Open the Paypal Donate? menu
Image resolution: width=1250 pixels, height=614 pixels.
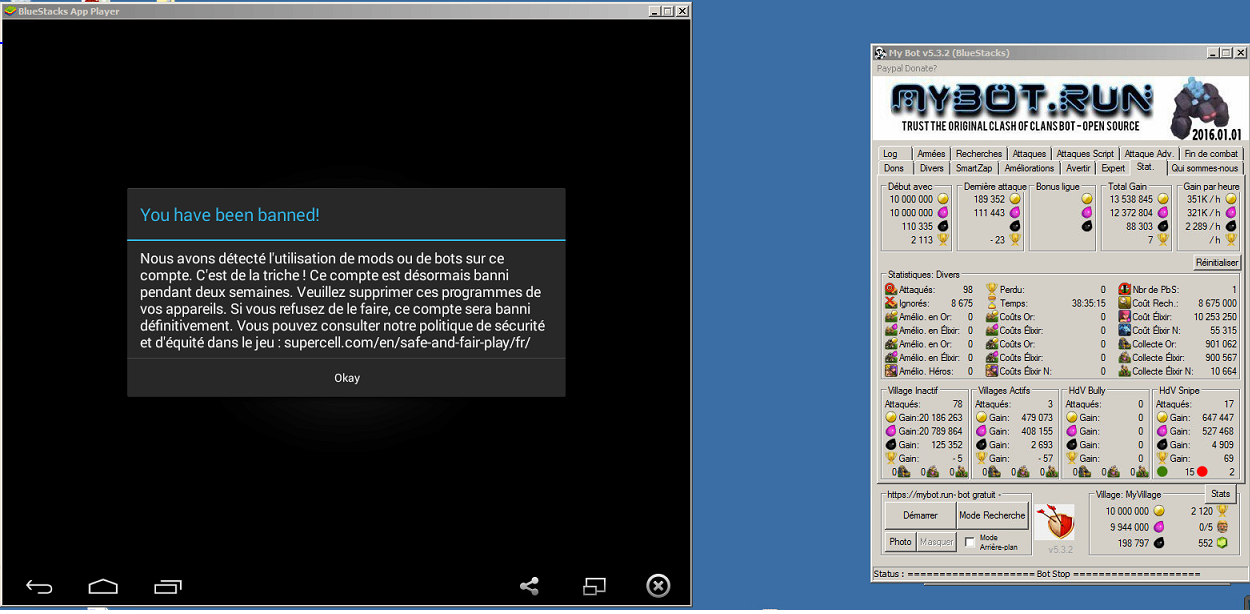(907, 68)
